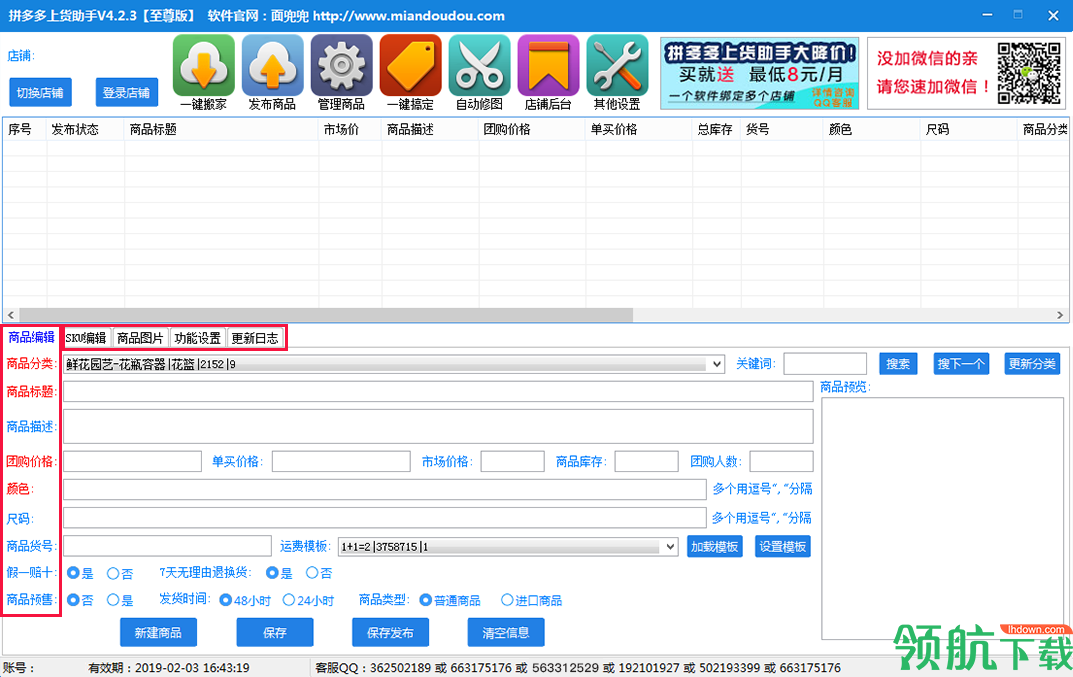Expand the 运费模板 dropdown
Image resolution: width=1073 pixels, height=677 pixels.
(670, 546)
